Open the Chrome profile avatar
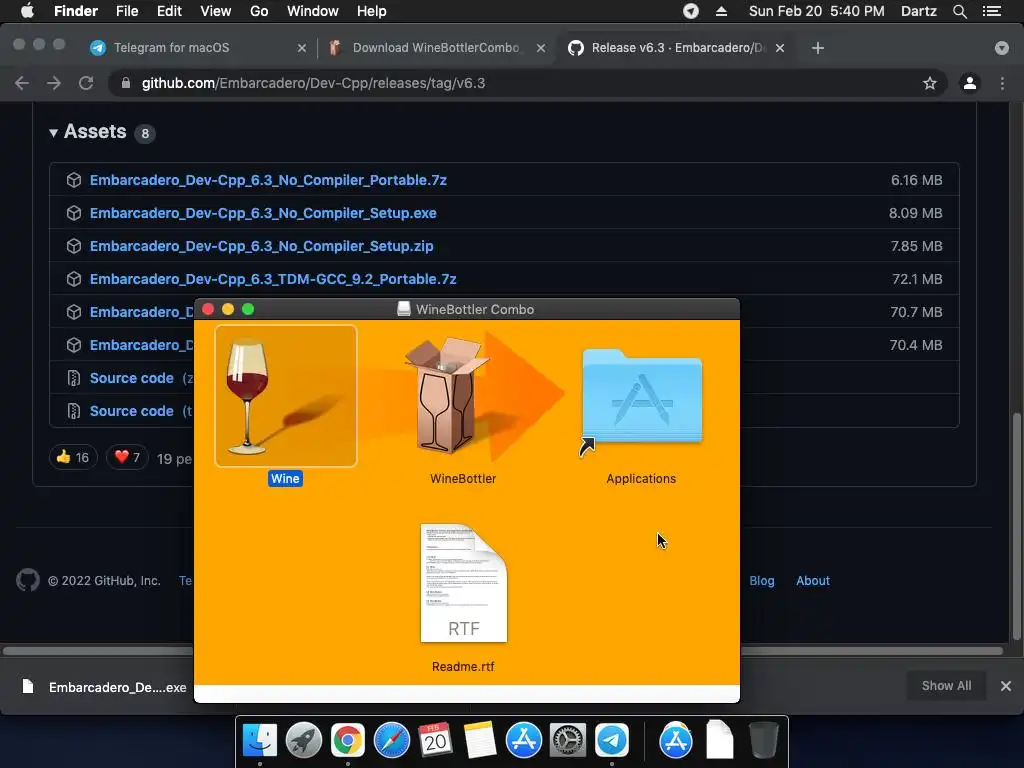Screen dimensions: 1024x768 pos(970,83)
